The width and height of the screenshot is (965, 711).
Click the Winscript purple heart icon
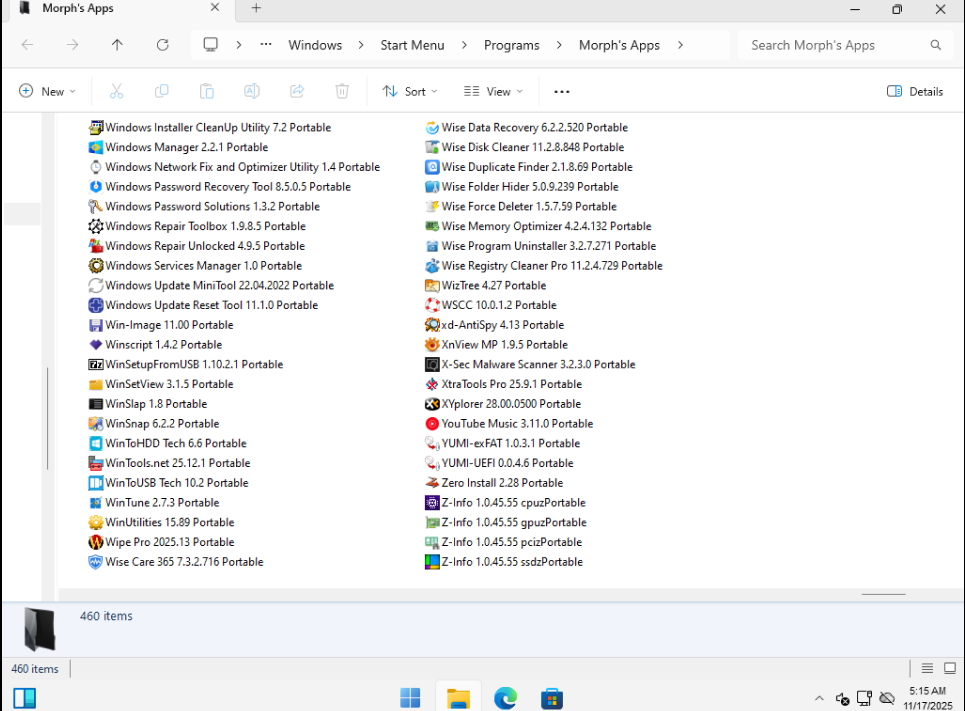coord(95,345)
